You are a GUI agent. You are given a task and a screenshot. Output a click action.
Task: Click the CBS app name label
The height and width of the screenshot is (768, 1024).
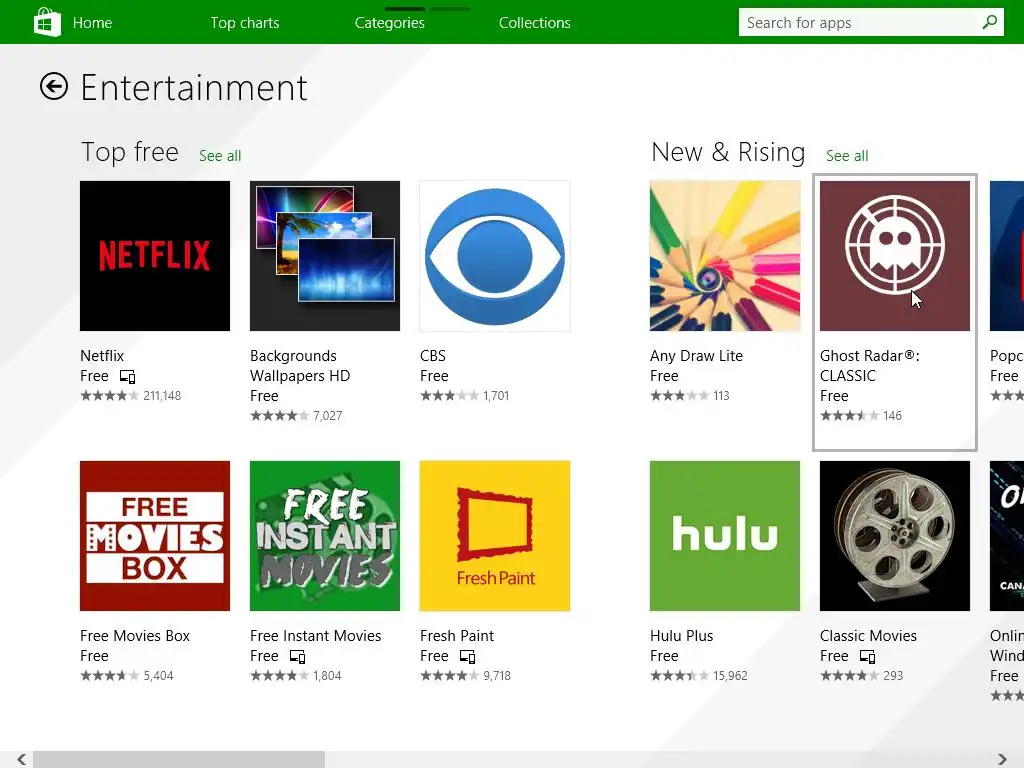(x=432, y=356)
